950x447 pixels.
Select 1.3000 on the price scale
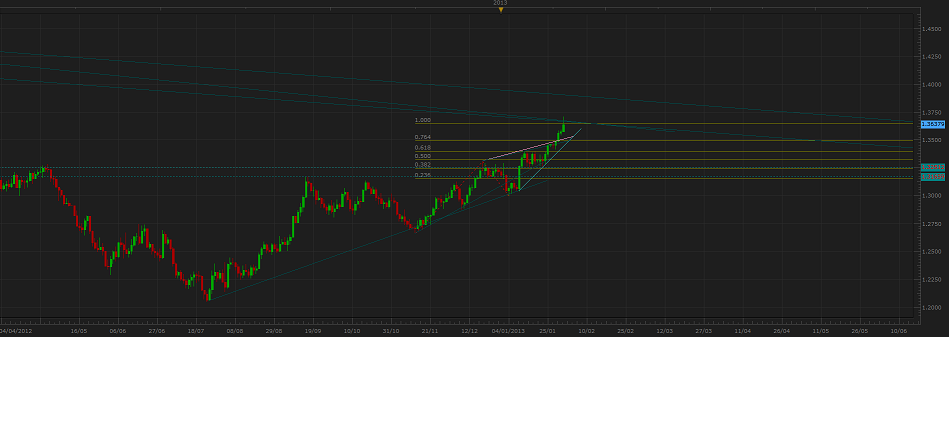pos(932,196)
